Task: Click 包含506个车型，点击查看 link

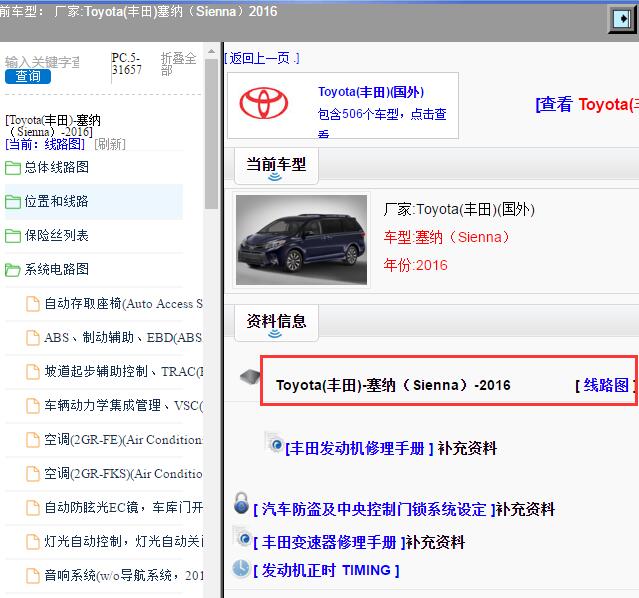Action: (x=382, y=121)
